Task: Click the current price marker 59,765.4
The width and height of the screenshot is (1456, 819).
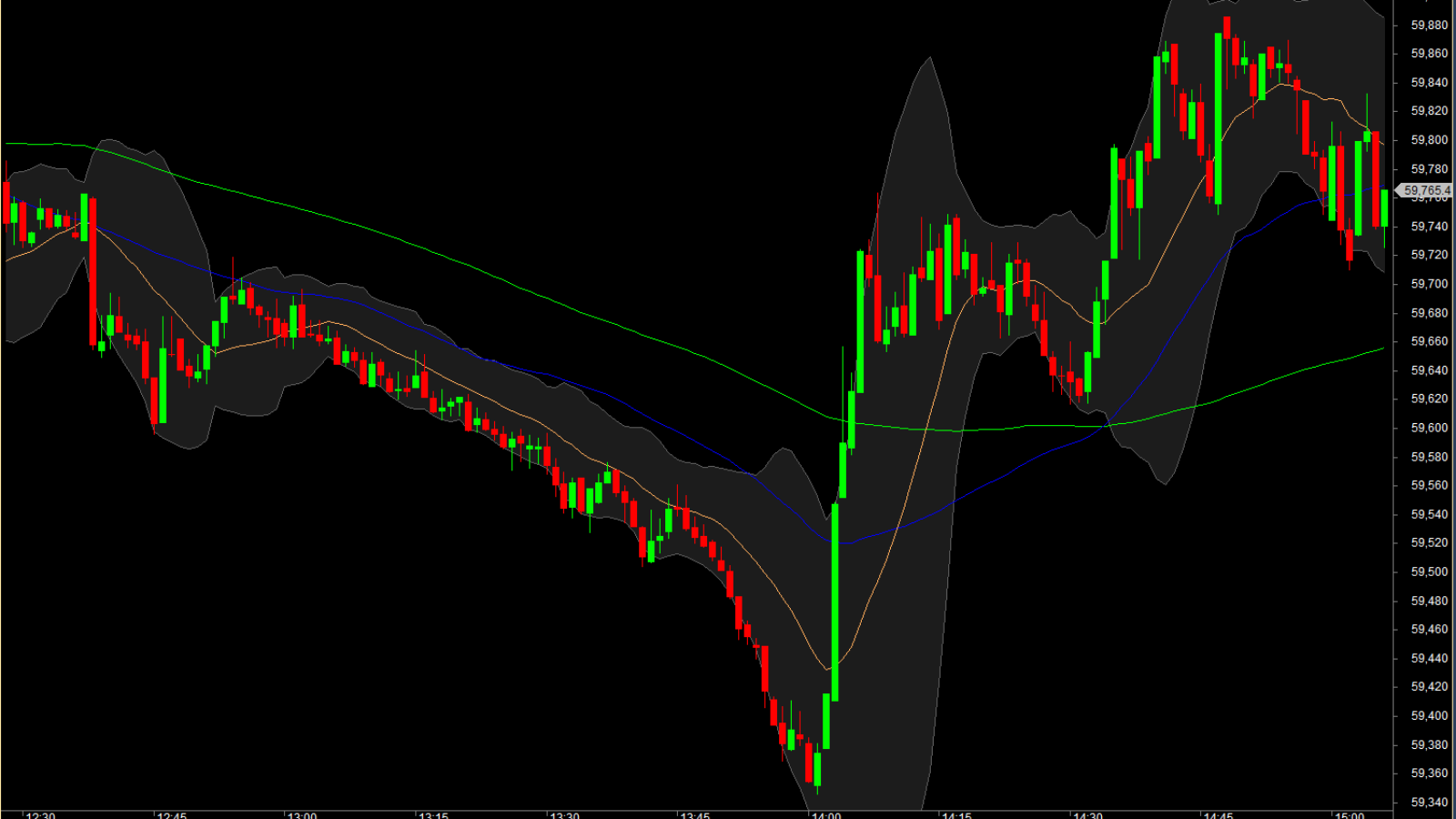Action: 1426,190
